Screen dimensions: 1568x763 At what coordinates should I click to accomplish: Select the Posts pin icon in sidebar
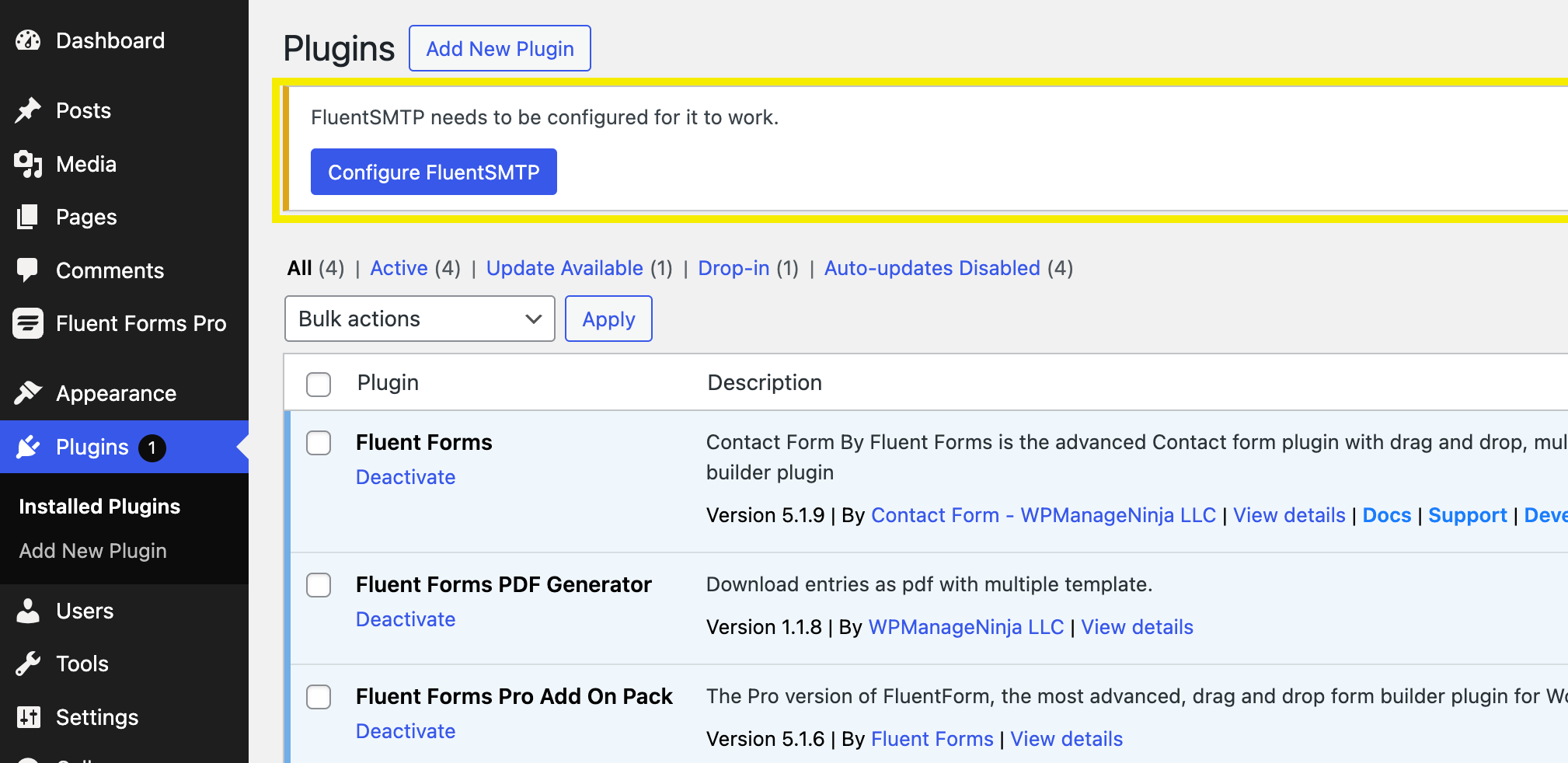(x=27, y=110)
